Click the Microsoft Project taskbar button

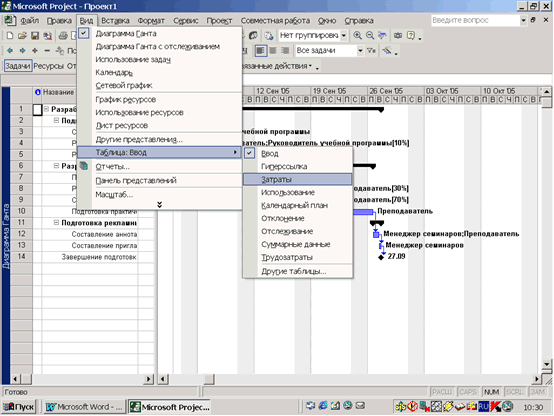click(x=170, y=407)
